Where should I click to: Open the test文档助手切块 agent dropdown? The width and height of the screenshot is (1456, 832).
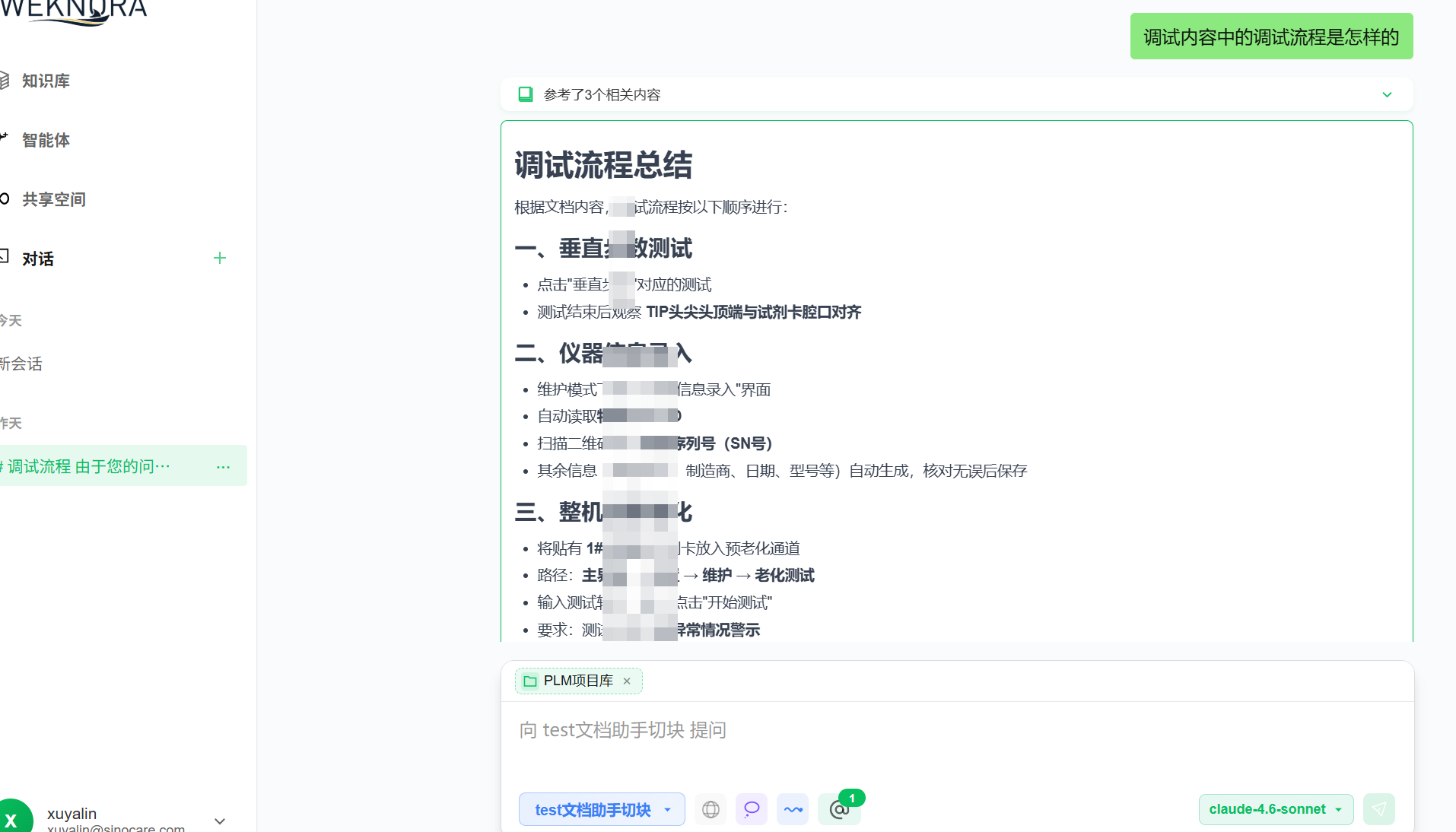tap(602, 809)
